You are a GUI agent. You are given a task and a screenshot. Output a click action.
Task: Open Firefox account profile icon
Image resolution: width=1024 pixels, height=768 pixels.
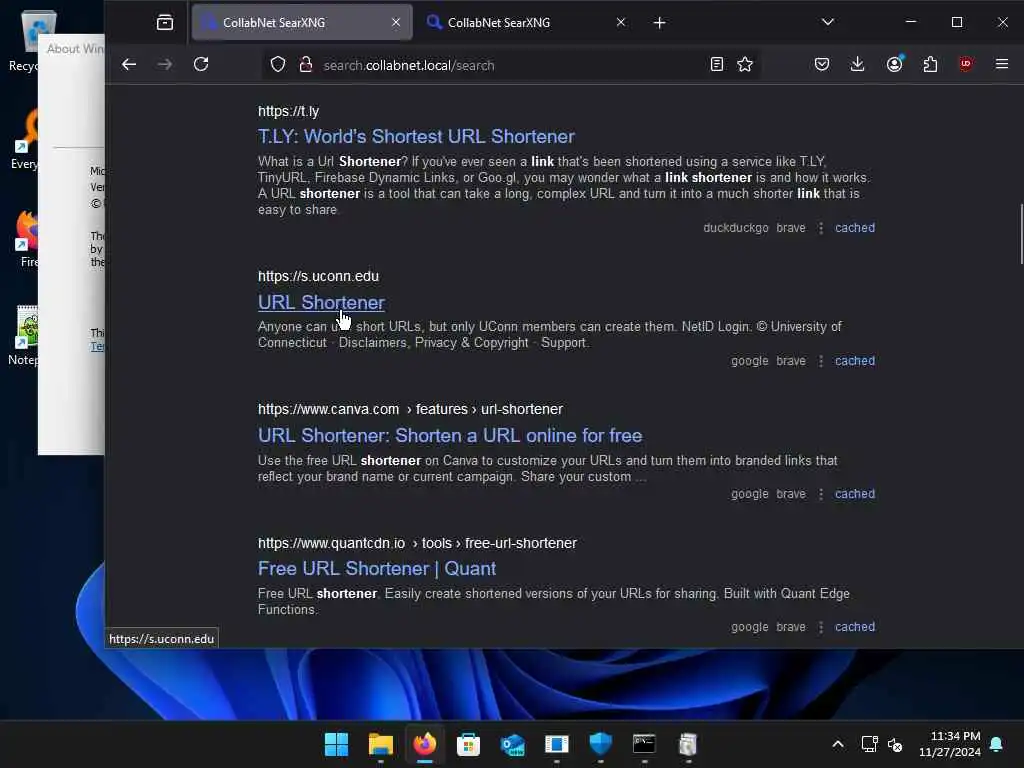point(894,63)
